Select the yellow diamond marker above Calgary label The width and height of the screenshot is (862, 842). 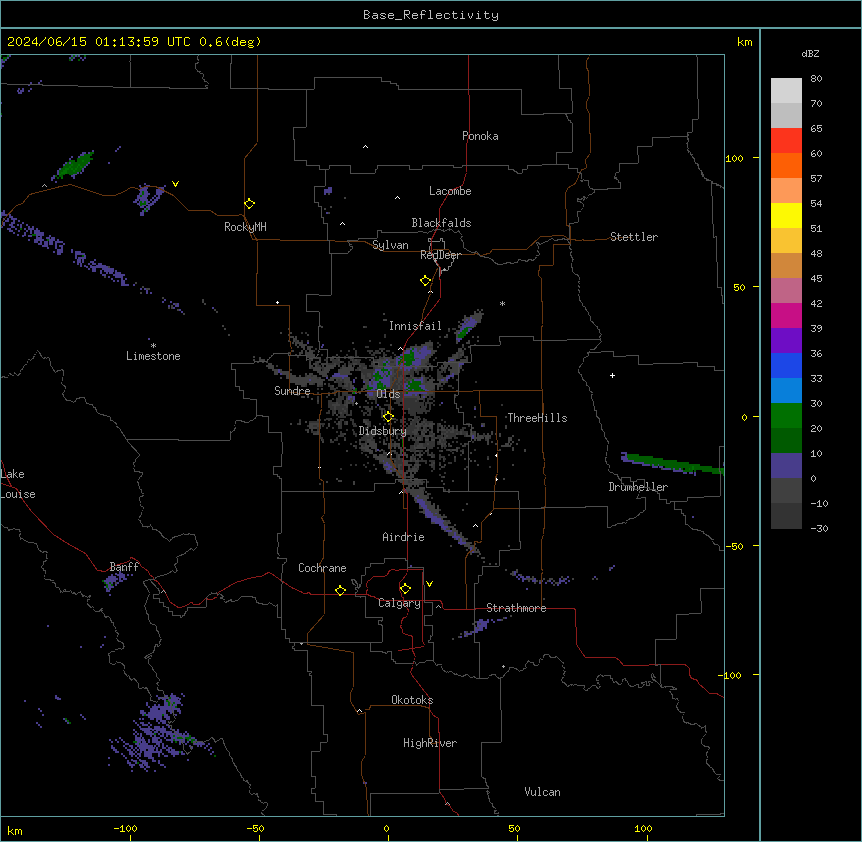(405, 589)
